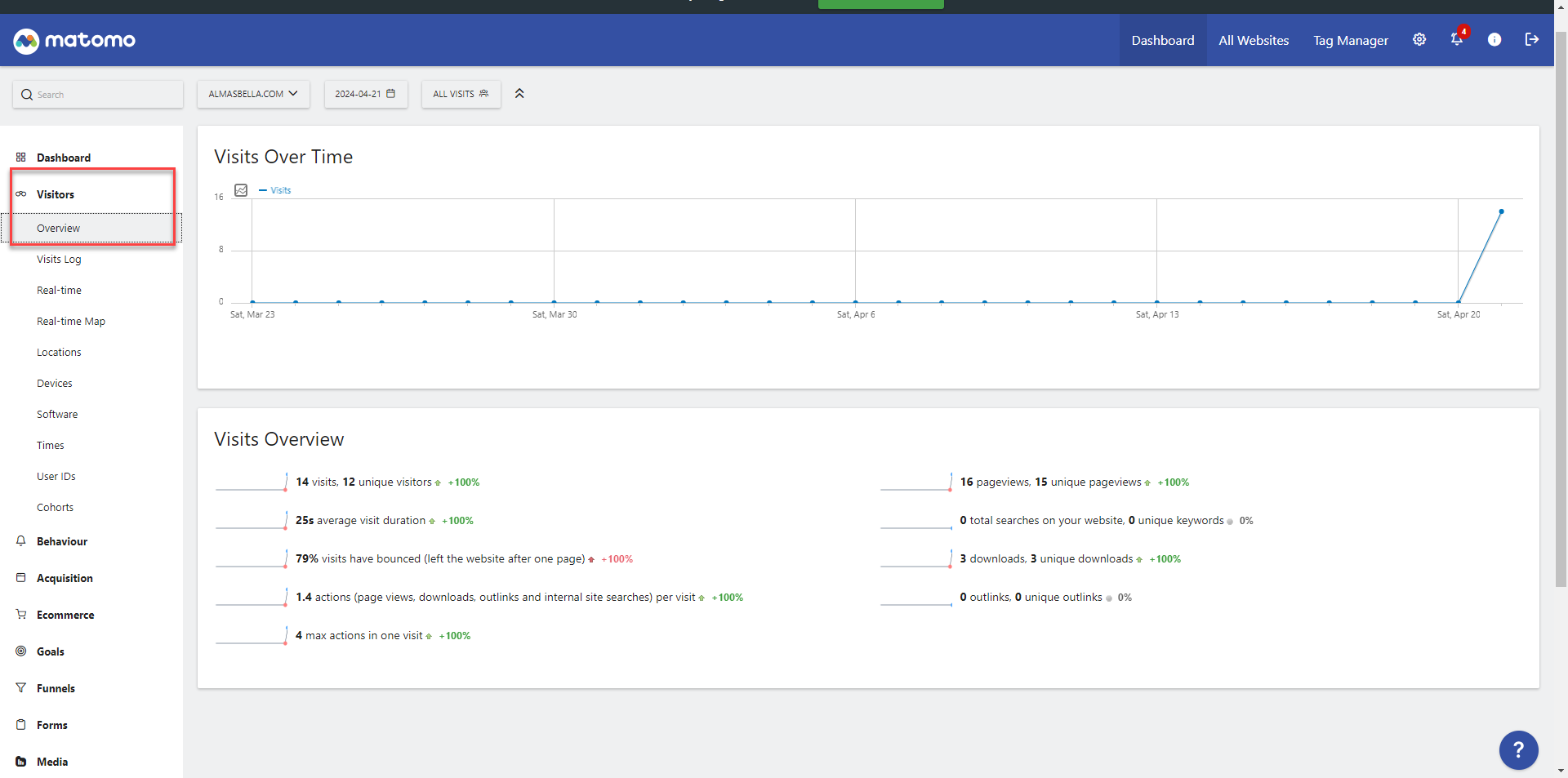
Task: Click the 0 total searches metric text
Action: 1092,521
